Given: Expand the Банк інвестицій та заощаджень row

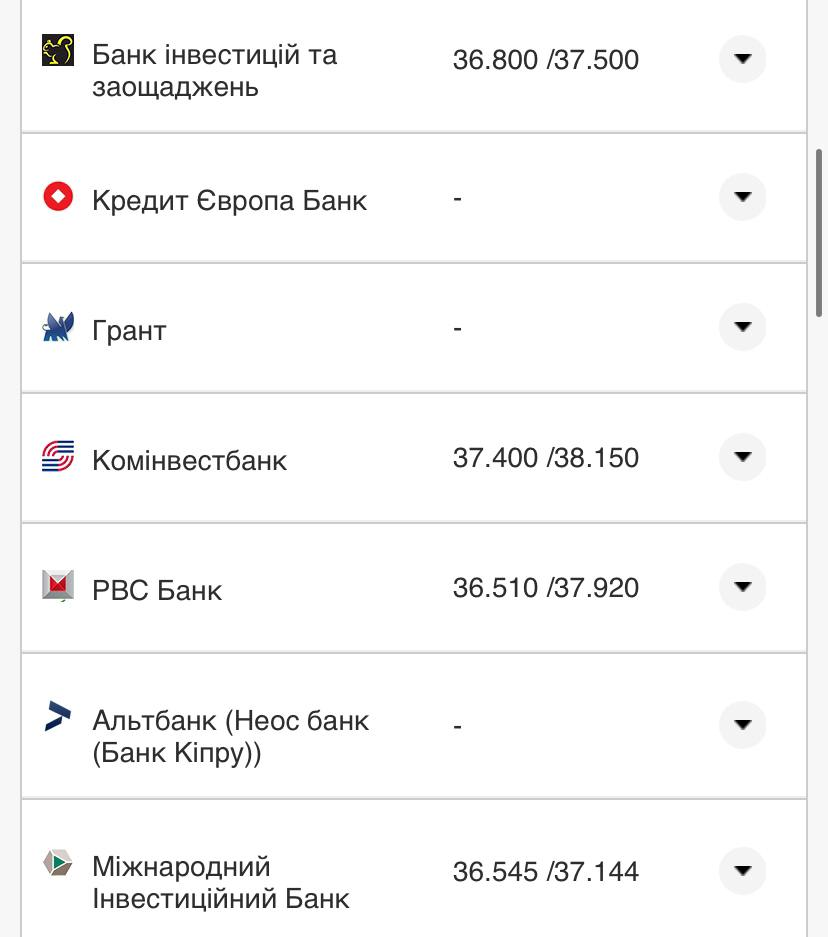Looking at the screenshot, I should (x=742, y=59).
